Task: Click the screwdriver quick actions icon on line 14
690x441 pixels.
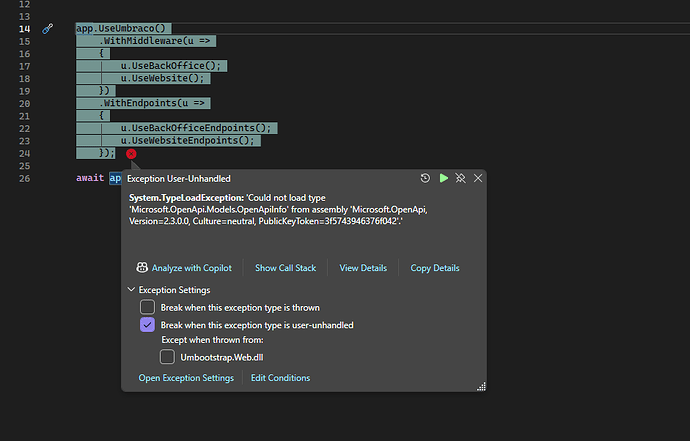Action: pos(47,29)
